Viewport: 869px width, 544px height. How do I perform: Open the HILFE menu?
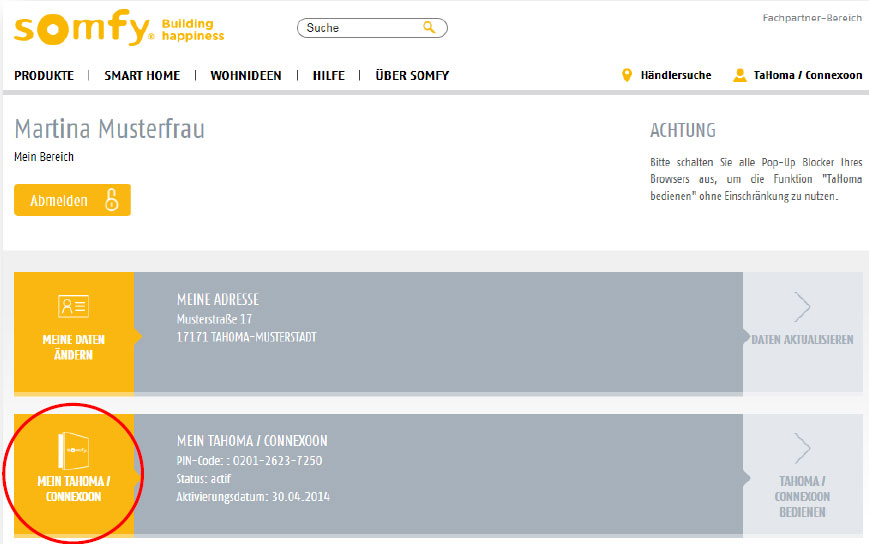click(x=329, y=75)
